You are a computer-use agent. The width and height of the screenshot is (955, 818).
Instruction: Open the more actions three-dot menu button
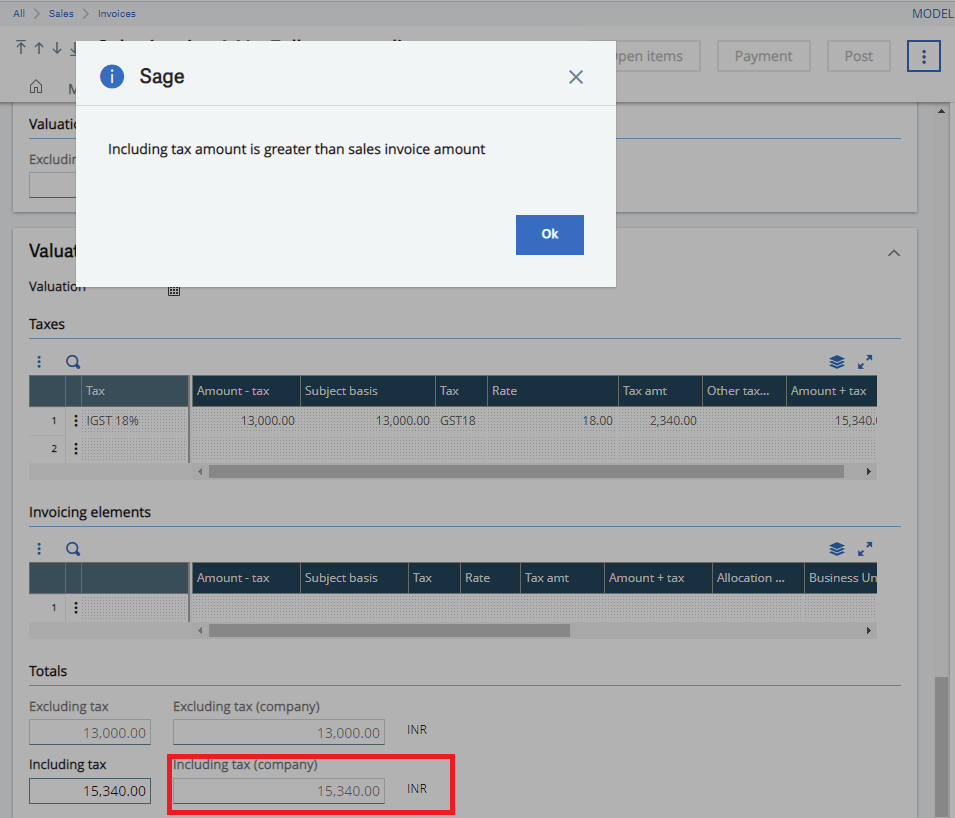[x=923, y=56]
